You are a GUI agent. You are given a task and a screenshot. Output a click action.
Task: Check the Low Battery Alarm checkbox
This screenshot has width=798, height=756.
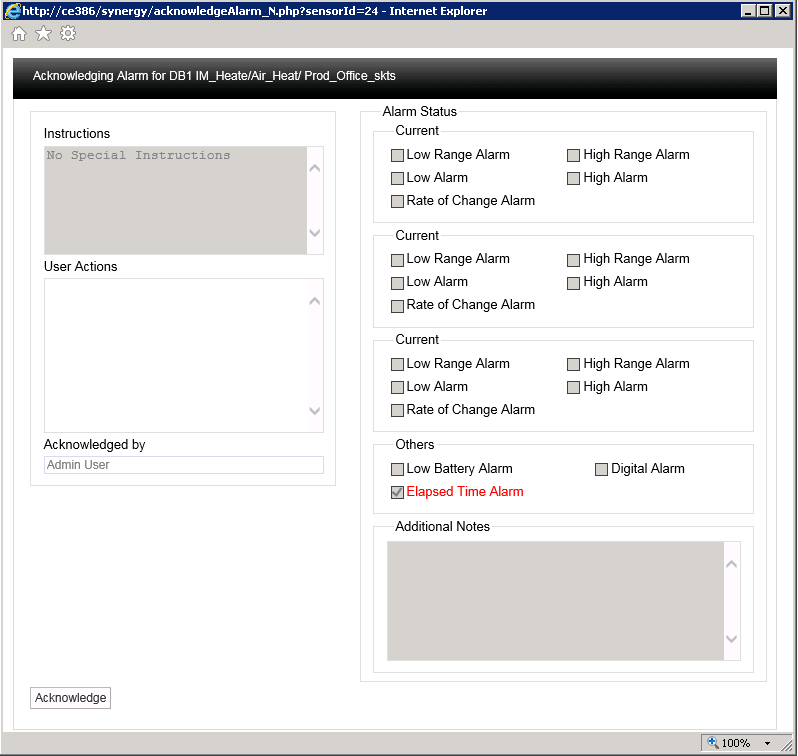pos(397,469)
